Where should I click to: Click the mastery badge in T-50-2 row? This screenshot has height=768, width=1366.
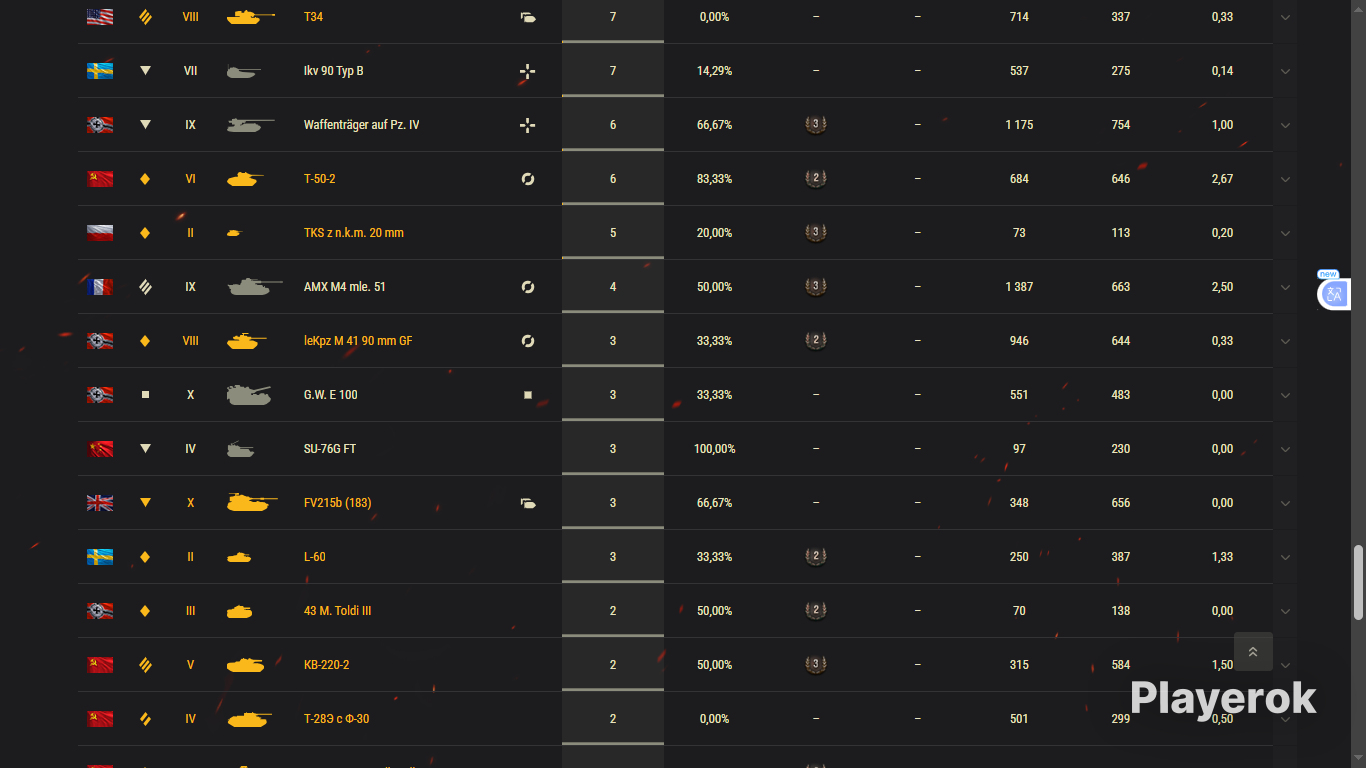816,179
